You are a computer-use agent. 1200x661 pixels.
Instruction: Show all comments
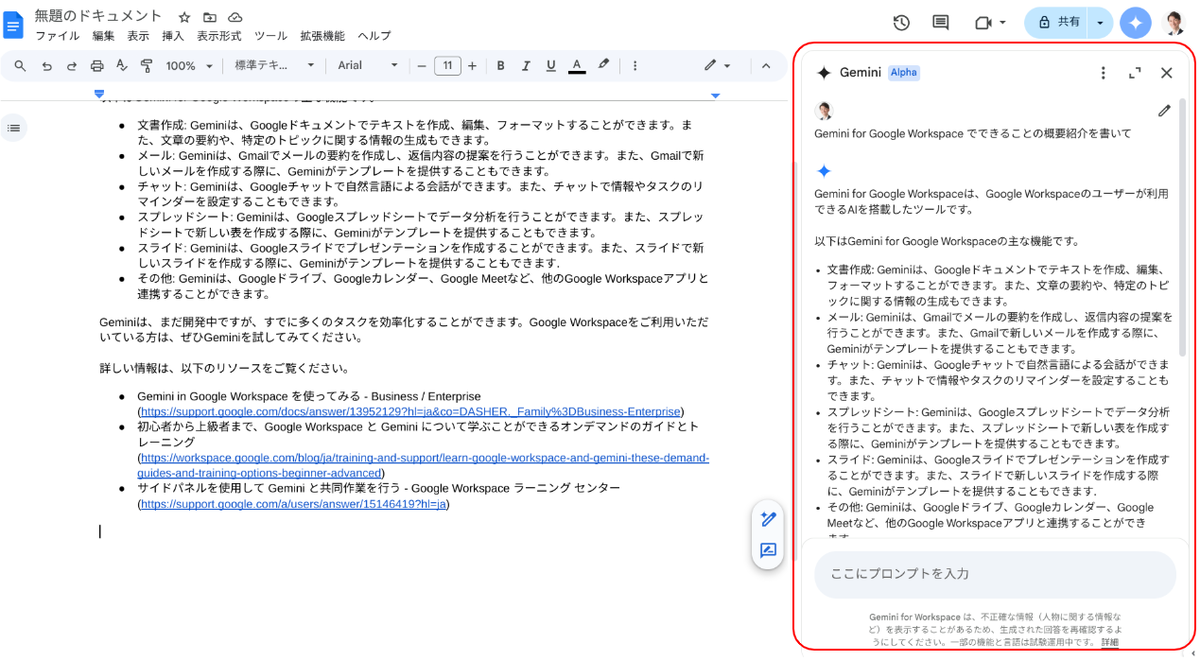940,22
